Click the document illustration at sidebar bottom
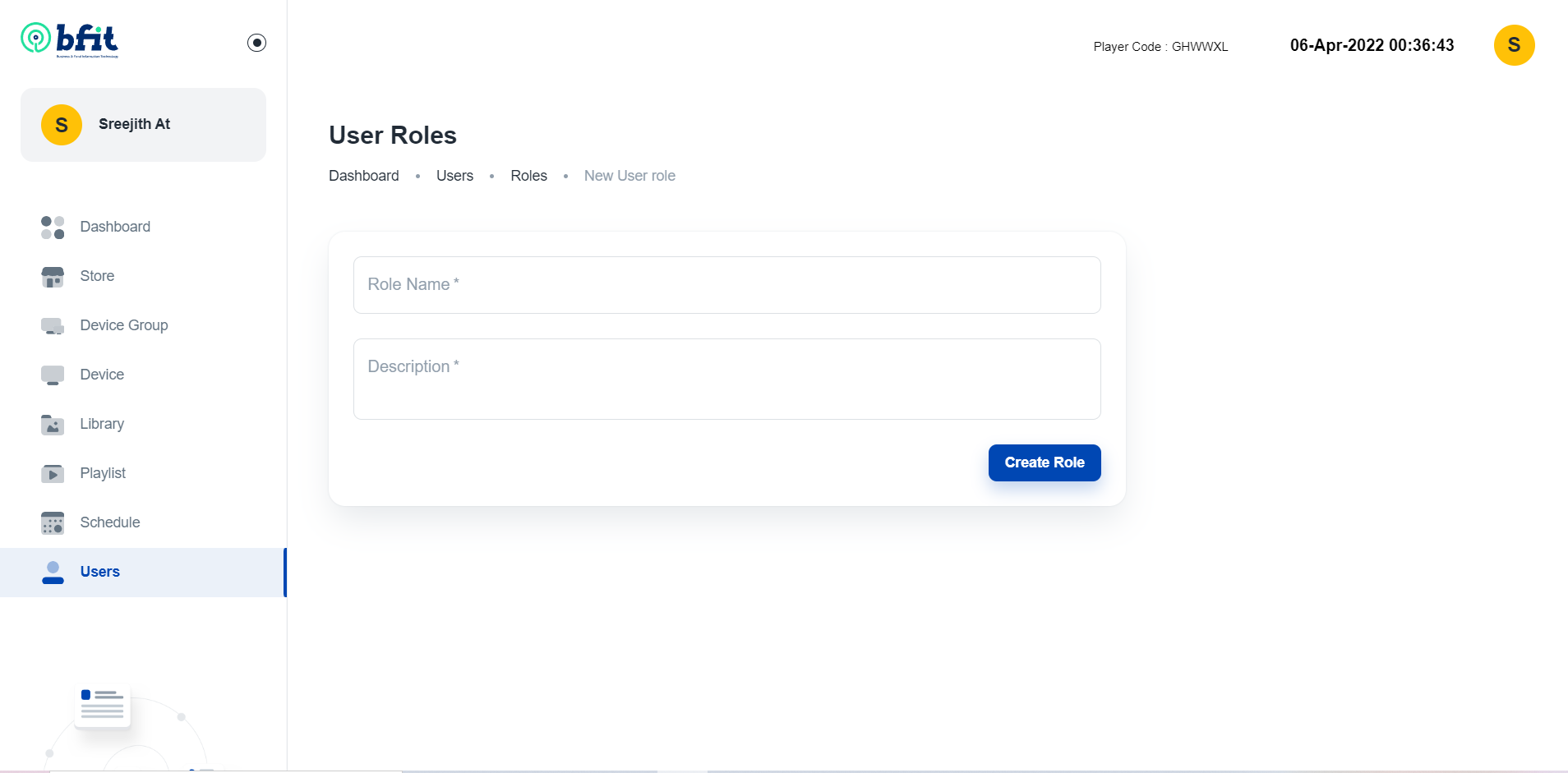This screenshot has width=1568, height=773. [x=103, y=705]
